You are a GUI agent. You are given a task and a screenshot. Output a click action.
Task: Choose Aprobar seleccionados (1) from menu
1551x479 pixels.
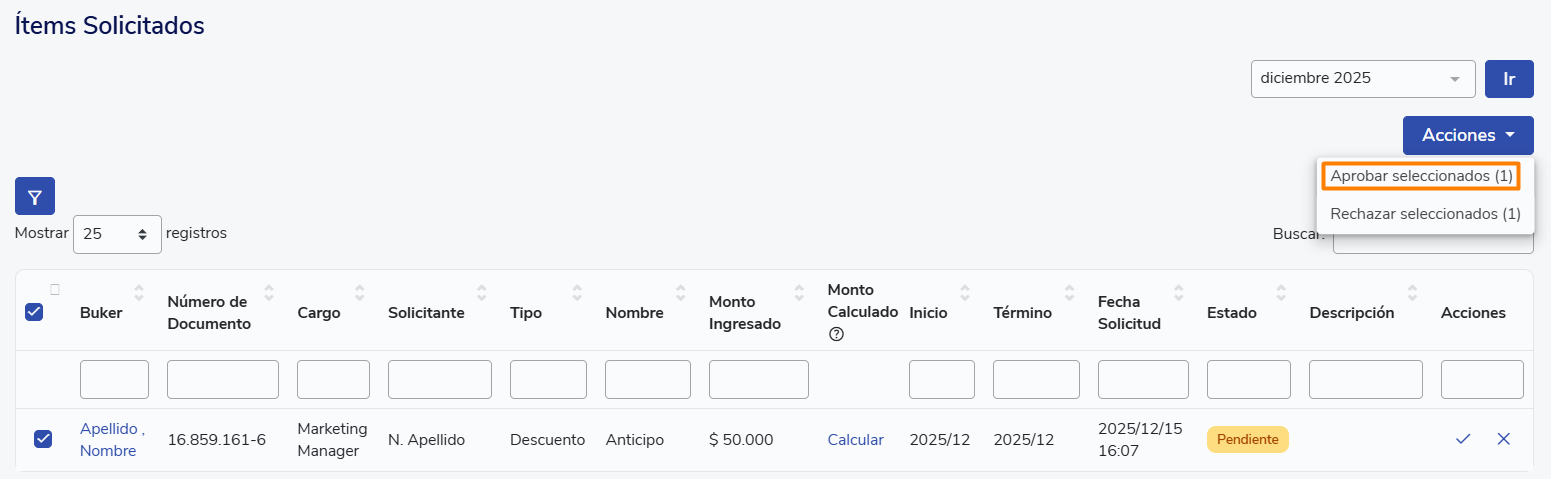coord(1420,176)
